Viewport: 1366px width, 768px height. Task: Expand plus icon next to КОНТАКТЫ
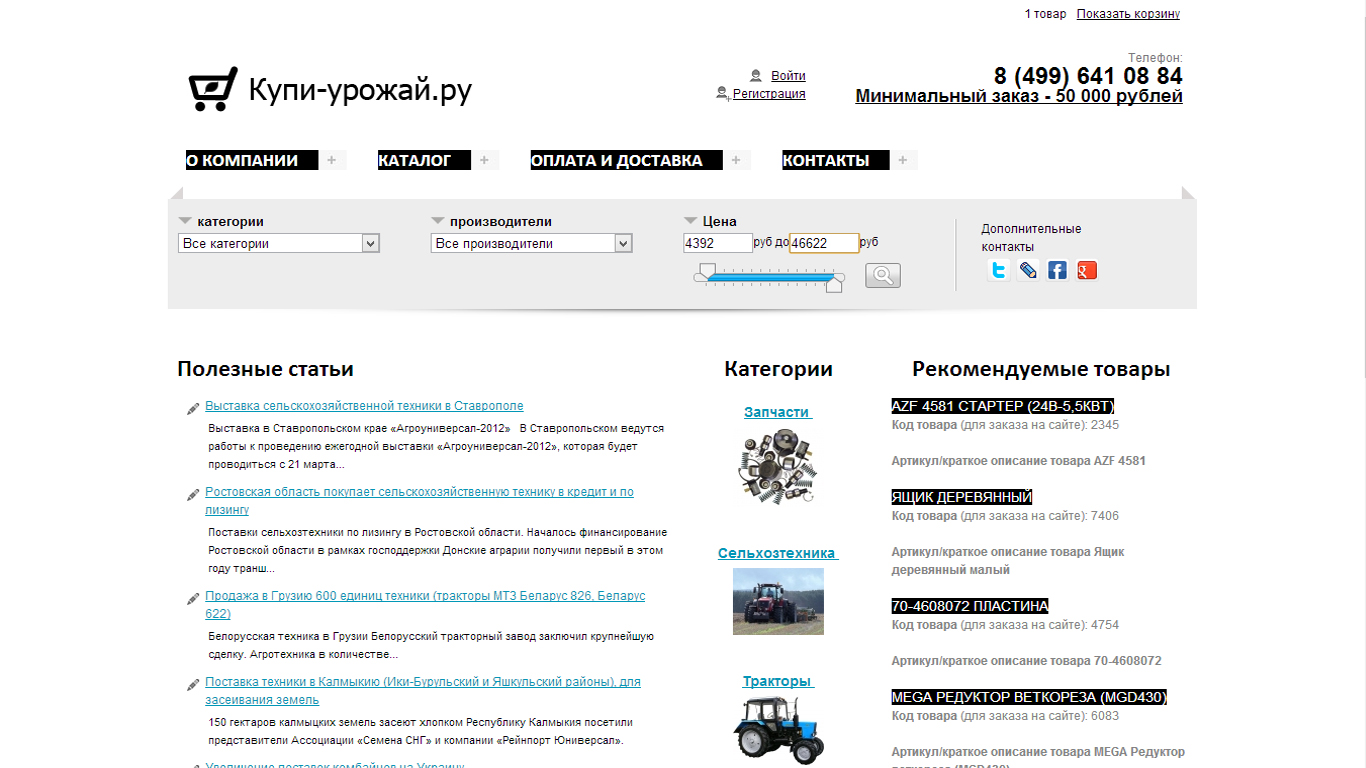(x=903, y=160)
